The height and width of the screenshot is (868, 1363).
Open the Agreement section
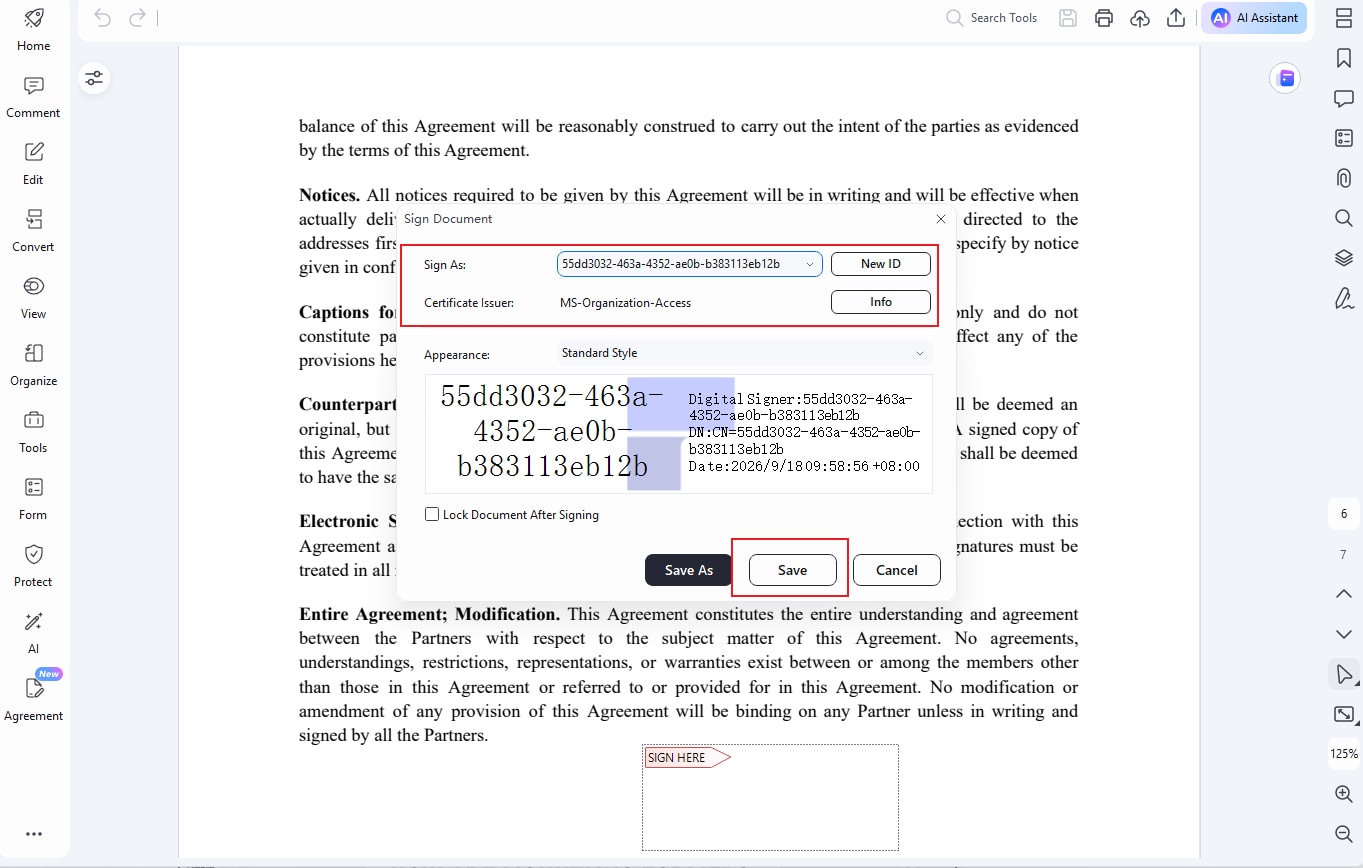[x=33, y=697]
